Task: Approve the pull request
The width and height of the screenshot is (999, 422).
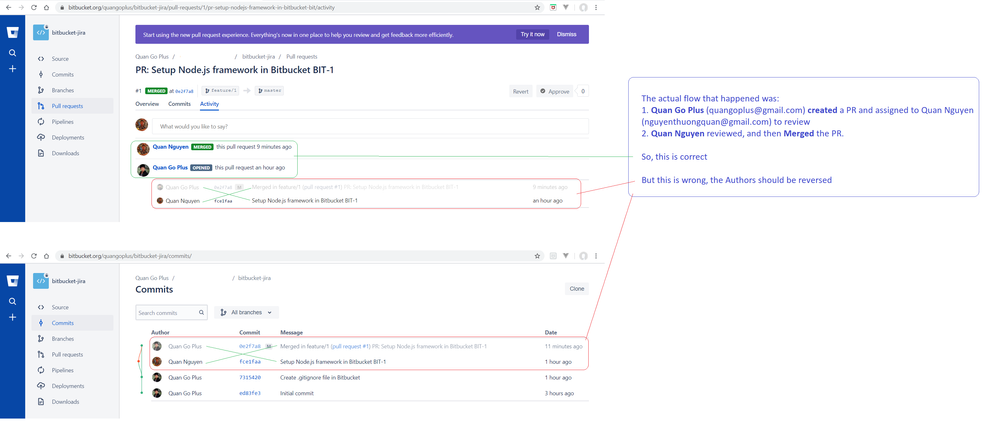Action: 554,91
